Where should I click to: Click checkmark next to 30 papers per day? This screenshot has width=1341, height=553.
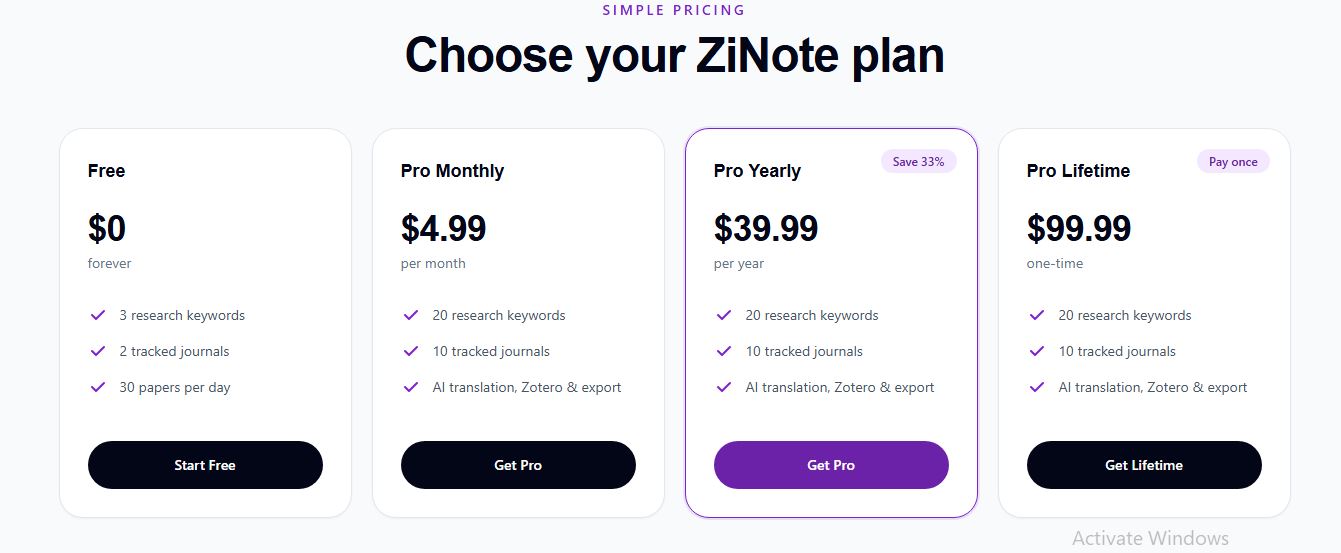pyautogui.click(x=98, y=387)
